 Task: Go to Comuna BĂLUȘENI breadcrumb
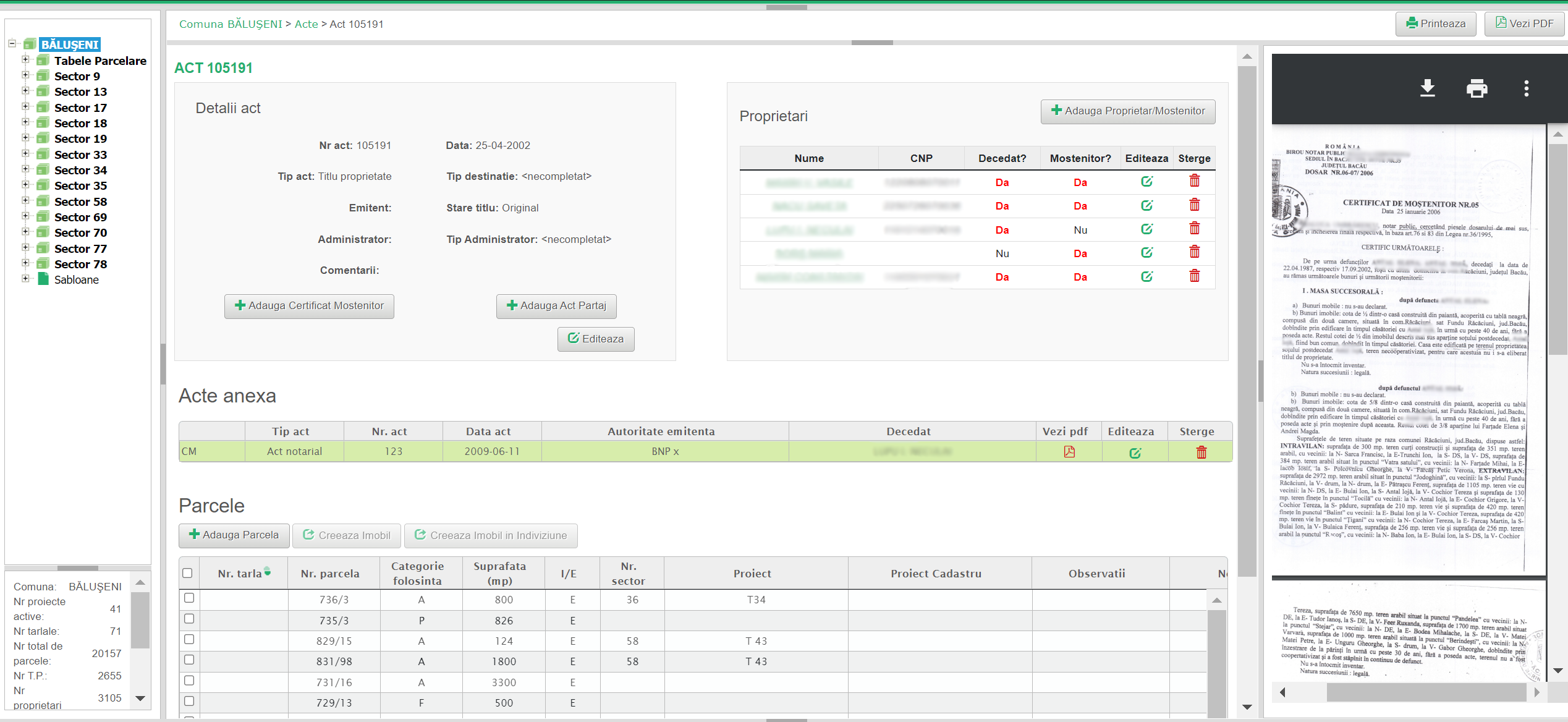point(230,24)
